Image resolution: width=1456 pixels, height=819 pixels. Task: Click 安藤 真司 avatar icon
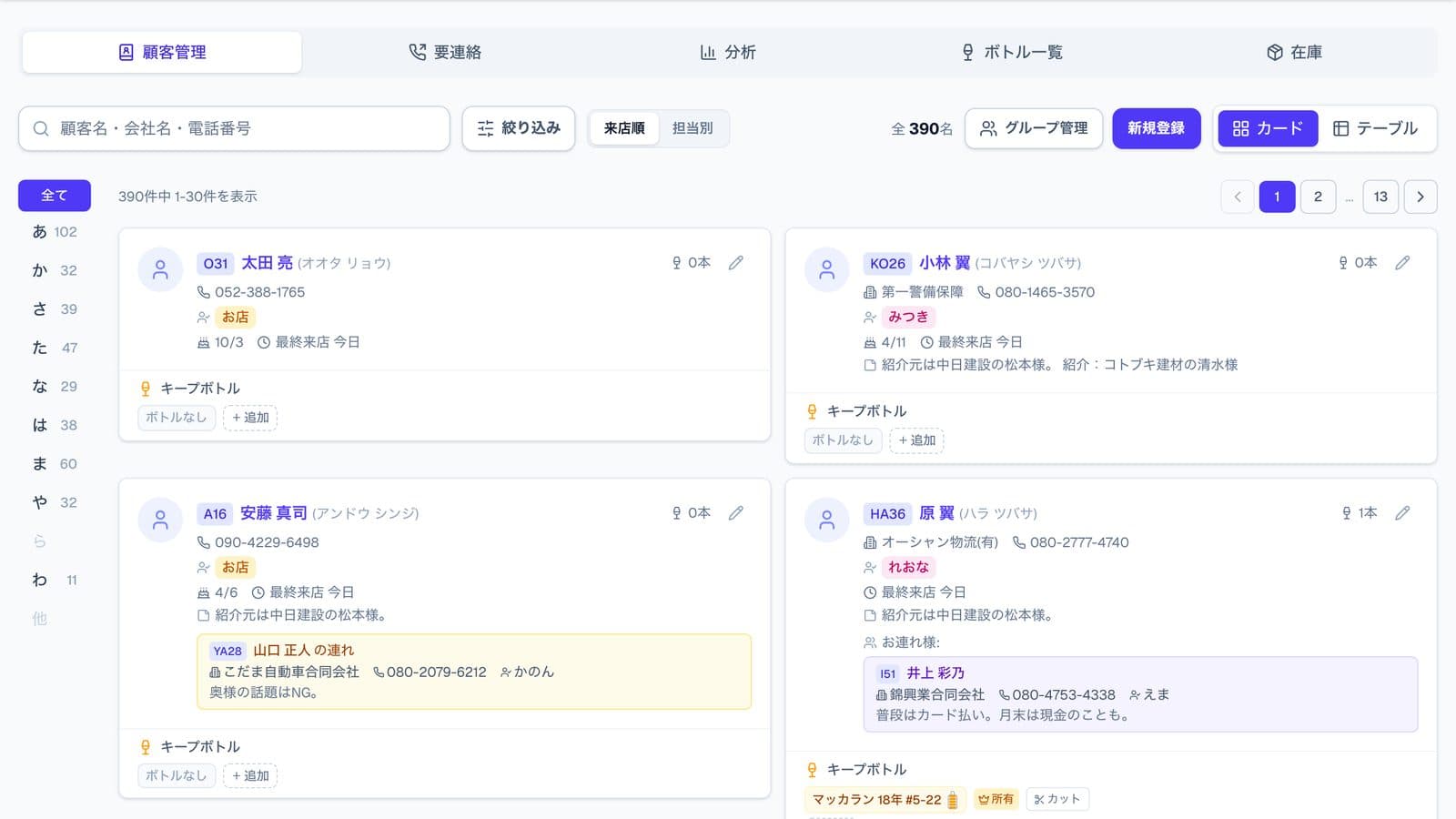click(x=160, y=520)
